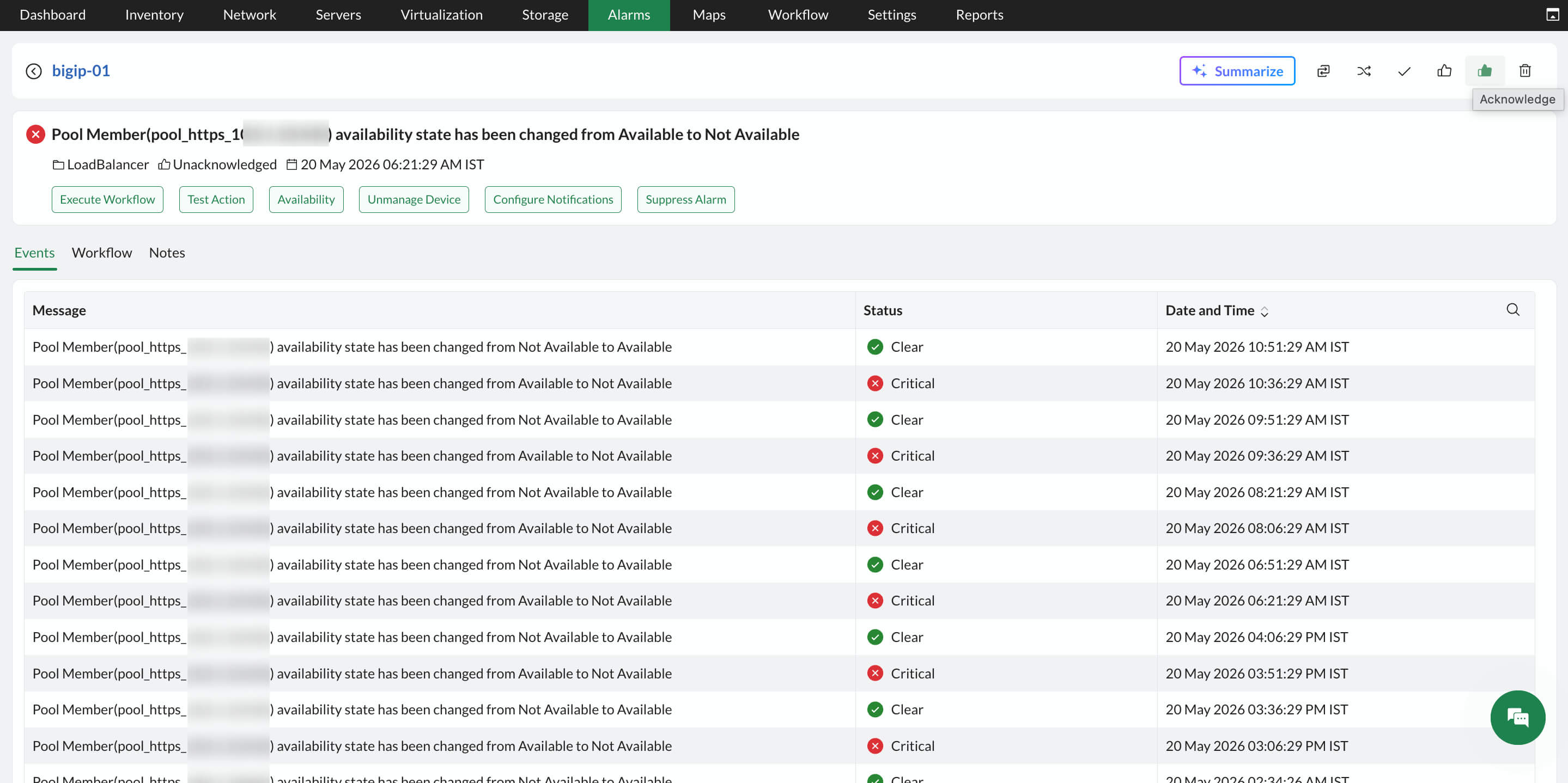Click the message text in the 03:06:29 PM row
Viewport: 1568px width, 783px height.
352,746
